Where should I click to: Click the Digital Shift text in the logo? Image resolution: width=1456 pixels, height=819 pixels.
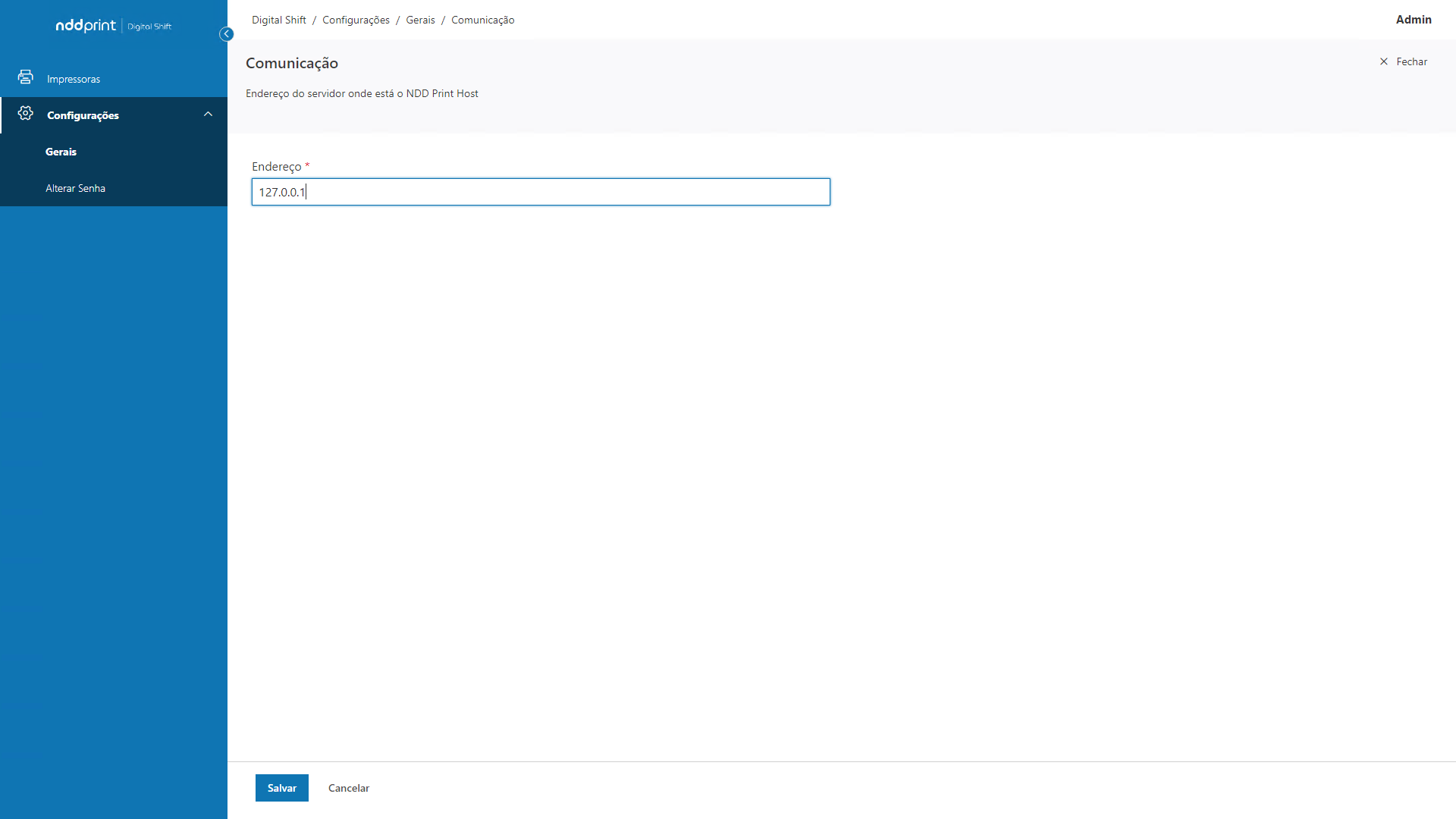(x=149, y=27)
